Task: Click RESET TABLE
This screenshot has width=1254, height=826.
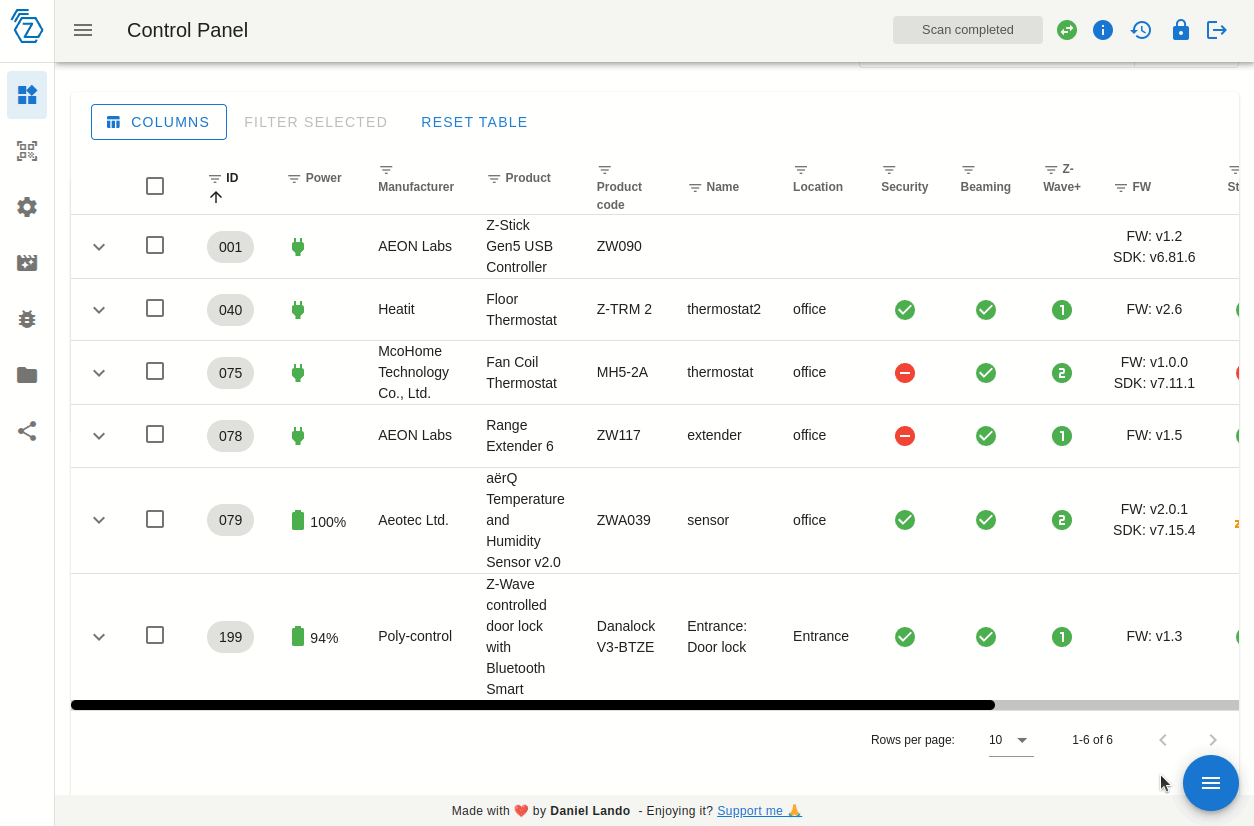Action: coord(474,122)
